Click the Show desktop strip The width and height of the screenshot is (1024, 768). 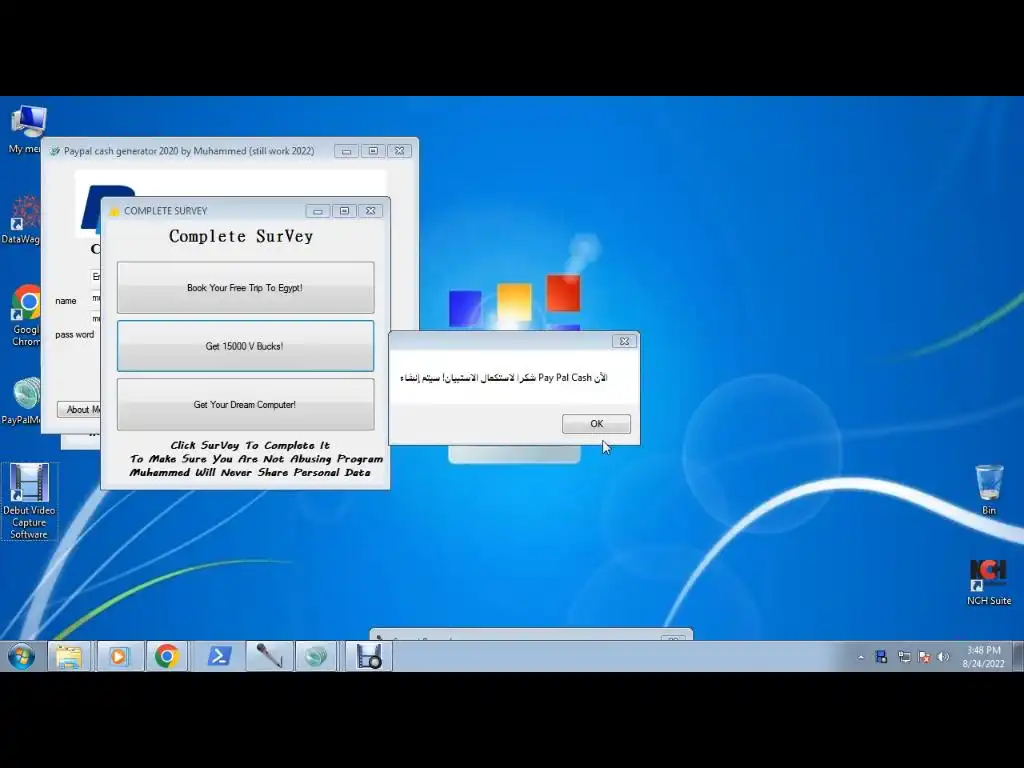point(1017,656)
